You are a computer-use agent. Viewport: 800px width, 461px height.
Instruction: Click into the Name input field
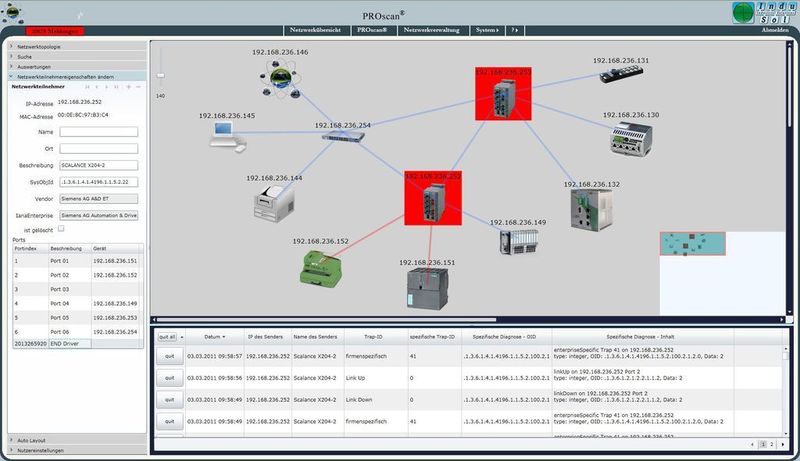(x=98, y=132)
